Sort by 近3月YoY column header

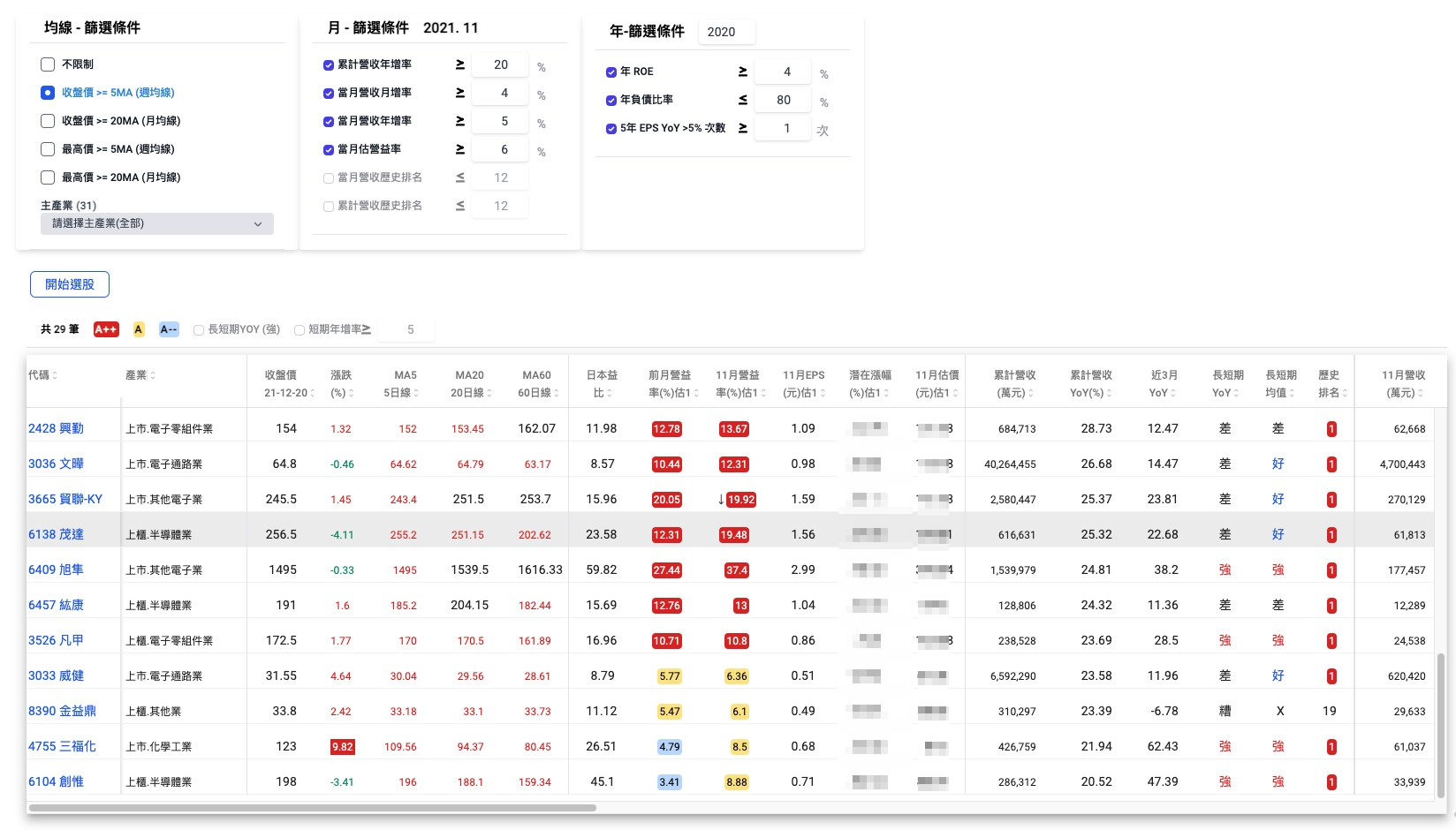click(x=1164, y=384)
